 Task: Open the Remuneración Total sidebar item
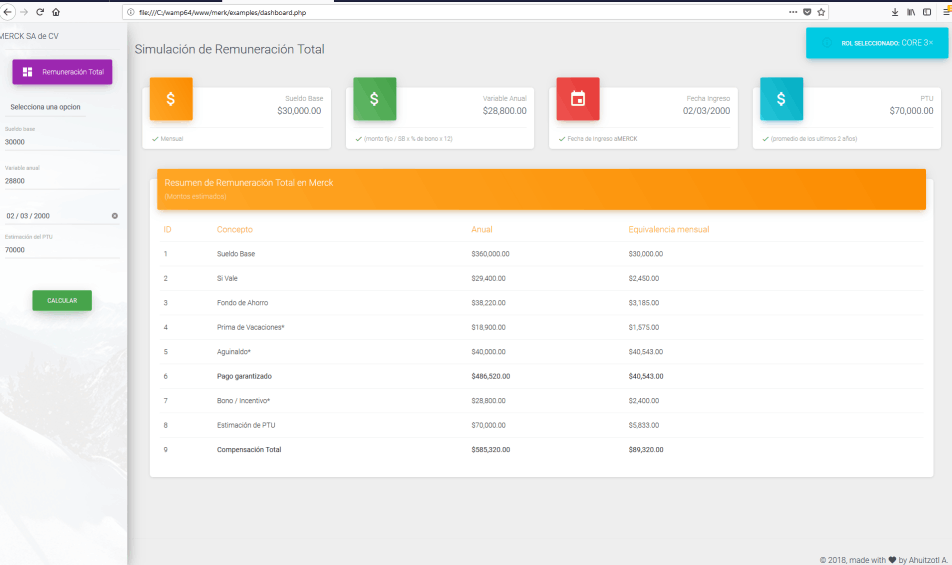[62, 72]
